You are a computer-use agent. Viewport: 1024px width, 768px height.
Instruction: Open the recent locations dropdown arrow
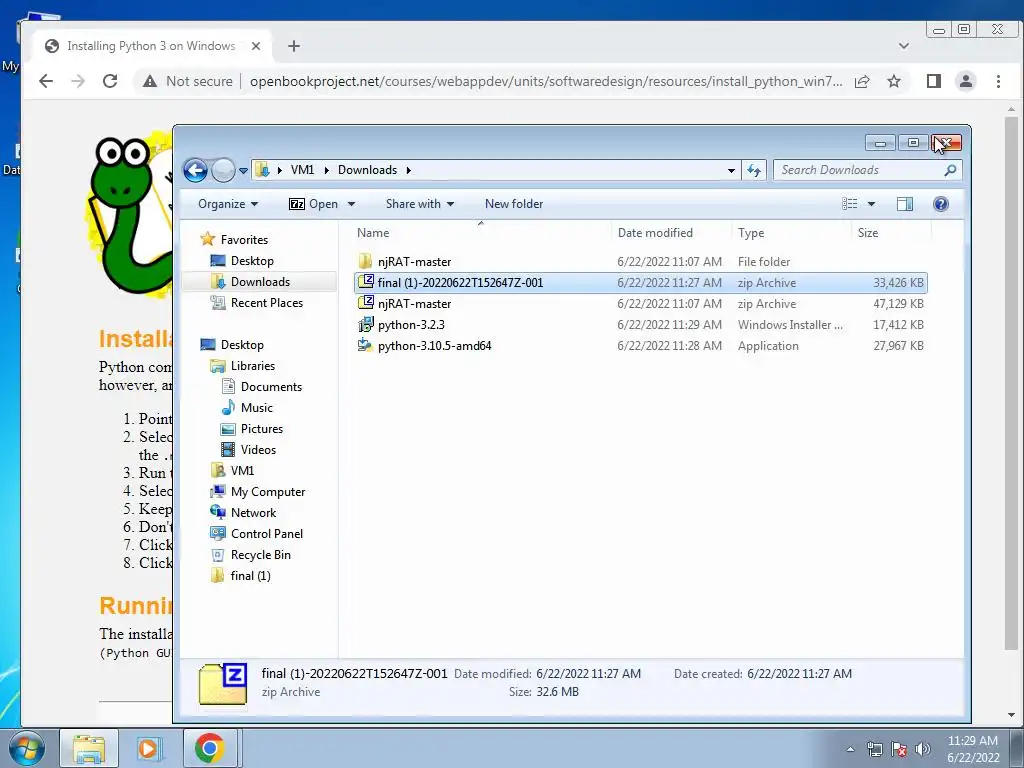coord(244,171)
